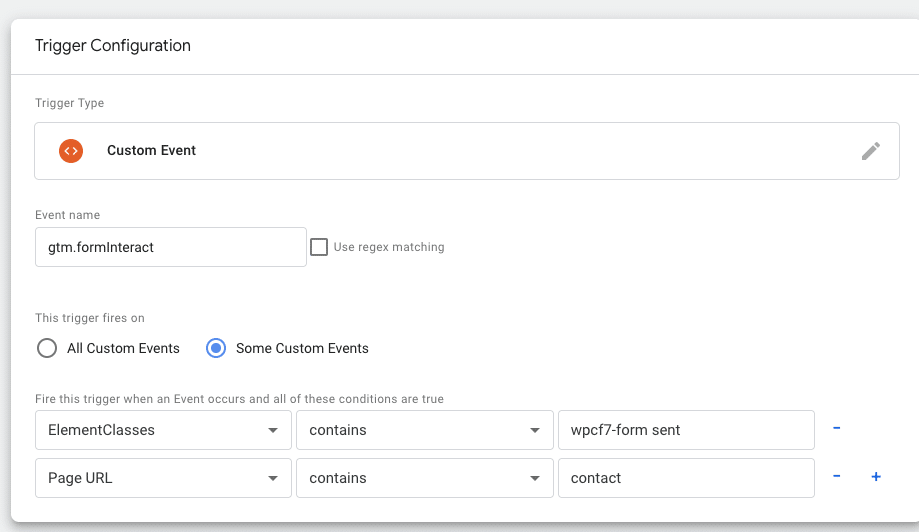Select the Some Custom Events radio button
Screen dimensions: 919x532
(215, 348)
